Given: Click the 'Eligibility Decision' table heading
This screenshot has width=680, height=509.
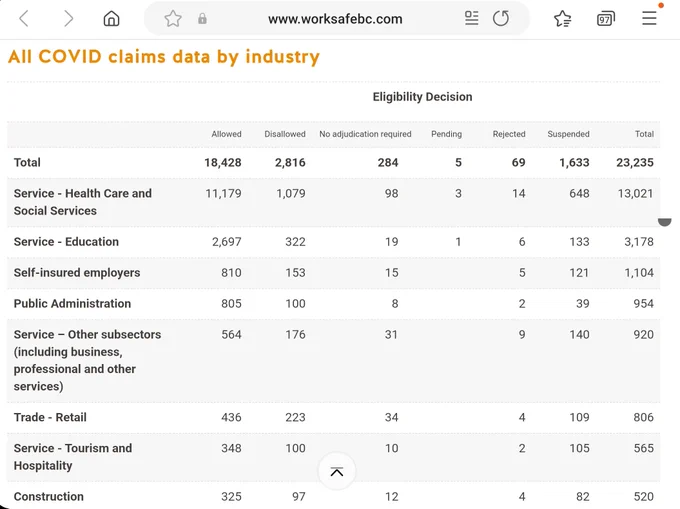Looking at the screenshot, I should [x=422, y=97].
